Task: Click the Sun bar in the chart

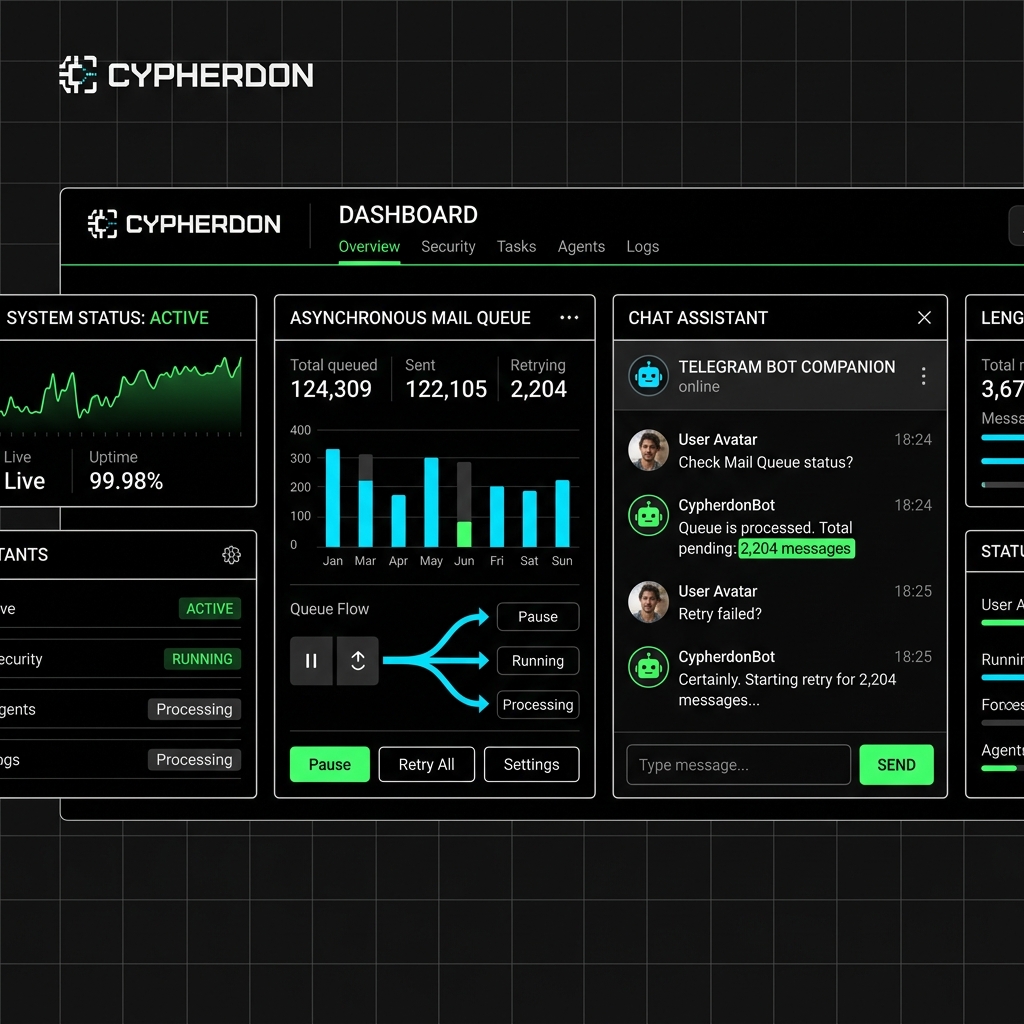Action: click(x=562, y=513)
